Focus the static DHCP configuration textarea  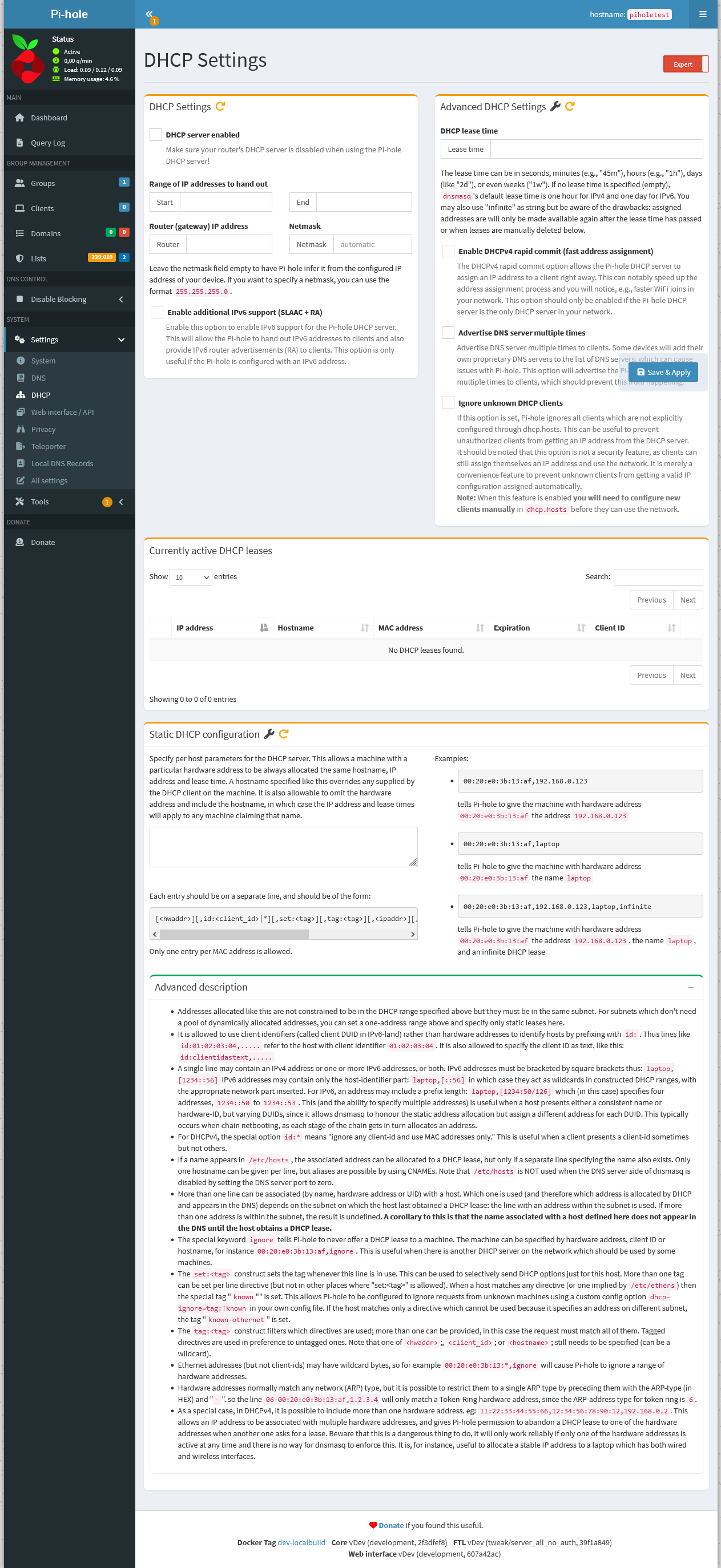(283, 846)
